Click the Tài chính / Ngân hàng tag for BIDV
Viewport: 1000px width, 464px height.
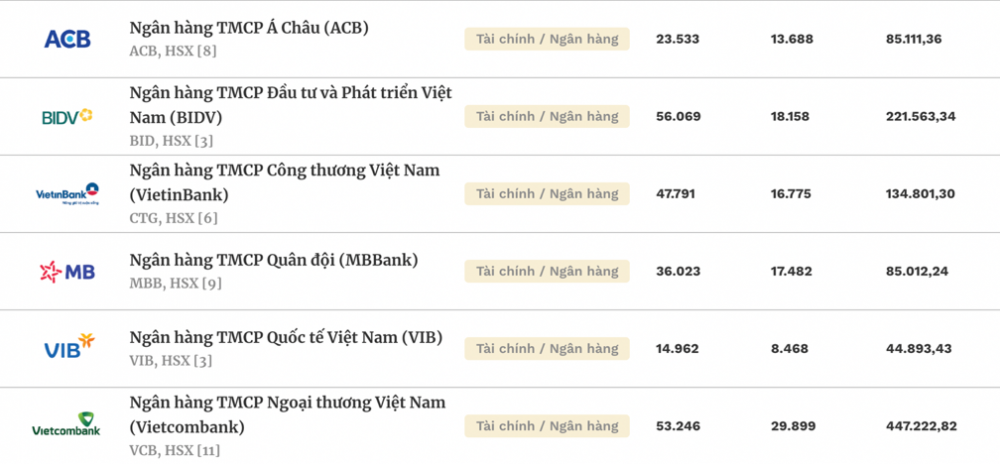pyautogui.click(x=547, y=117)
